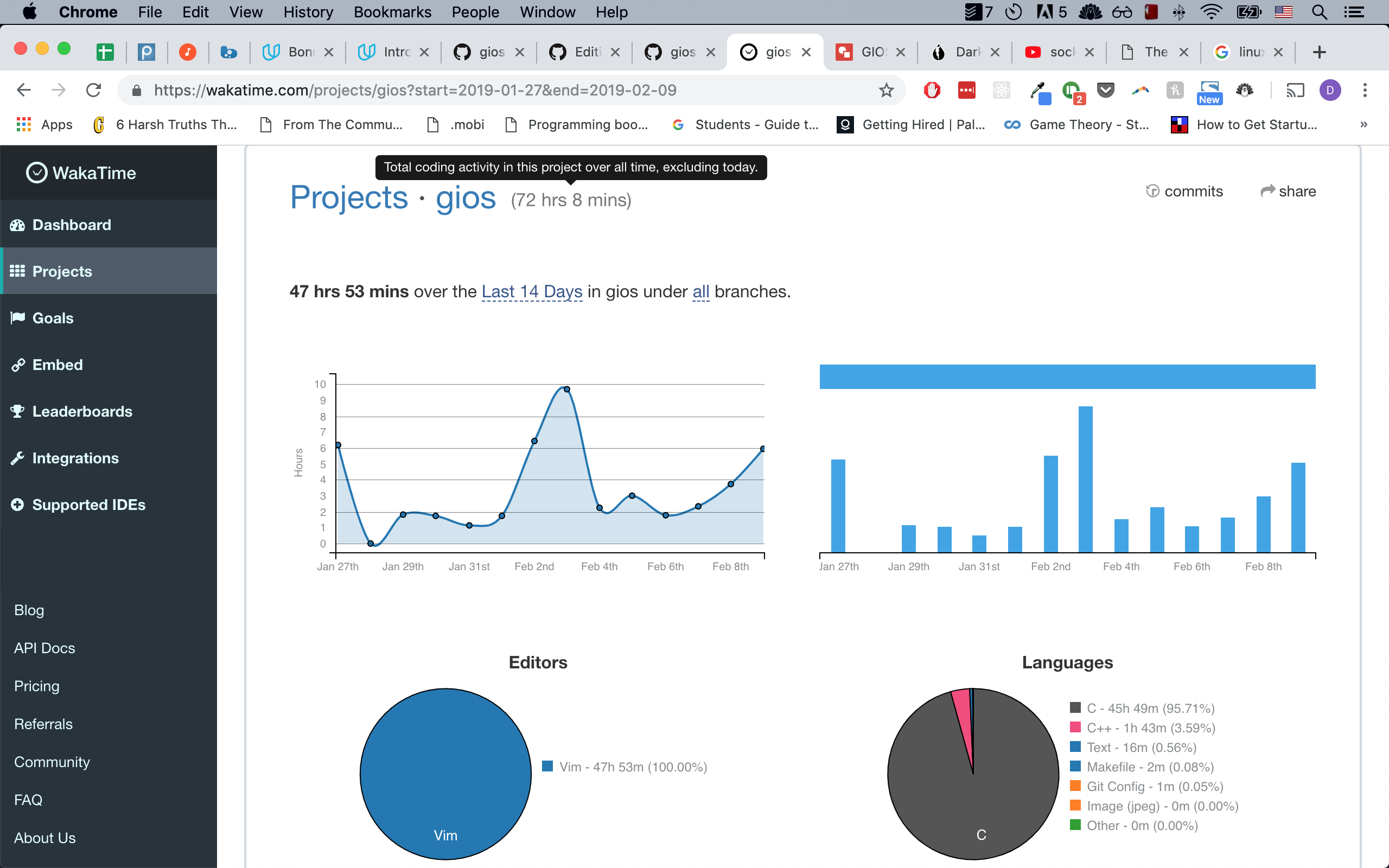Screen dimensions: 1389x868
Task: Click the commits link
Action: coord(1184,191)
